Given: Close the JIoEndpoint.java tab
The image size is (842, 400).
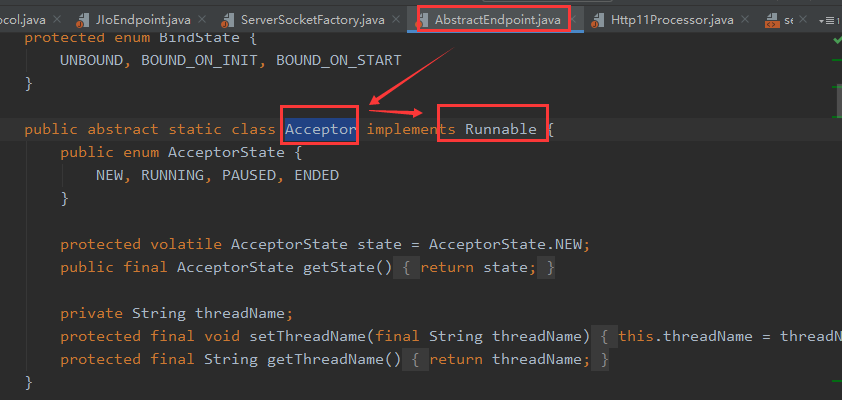Looking at the screenshot, I should point(202,20).
